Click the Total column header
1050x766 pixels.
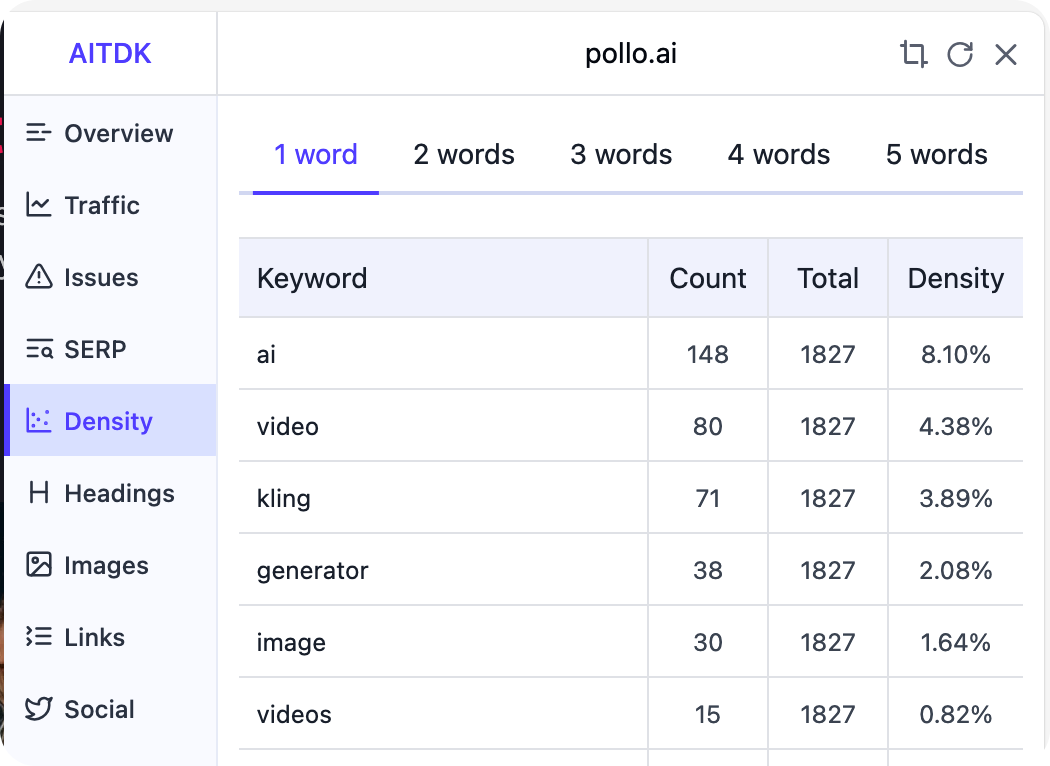[828, 278]
